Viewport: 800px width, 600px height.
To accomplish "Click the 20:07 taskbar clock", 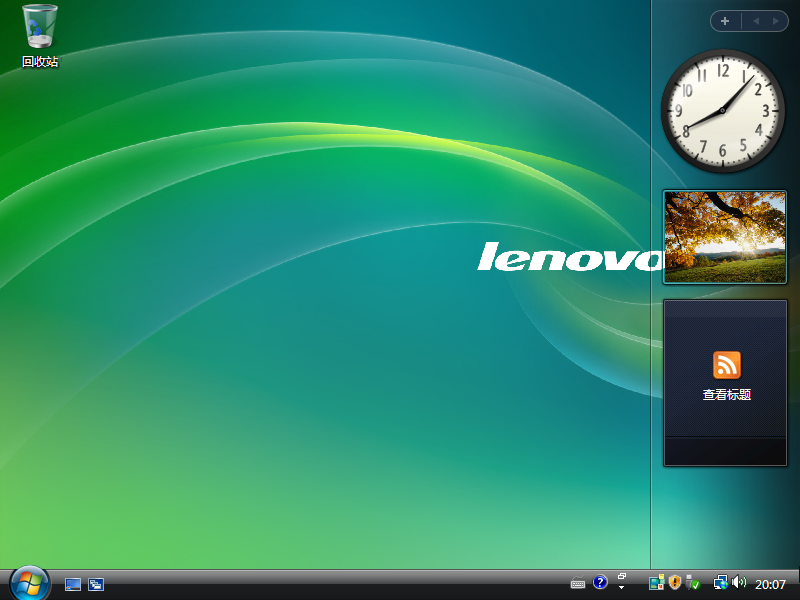I will pos(770,584).
